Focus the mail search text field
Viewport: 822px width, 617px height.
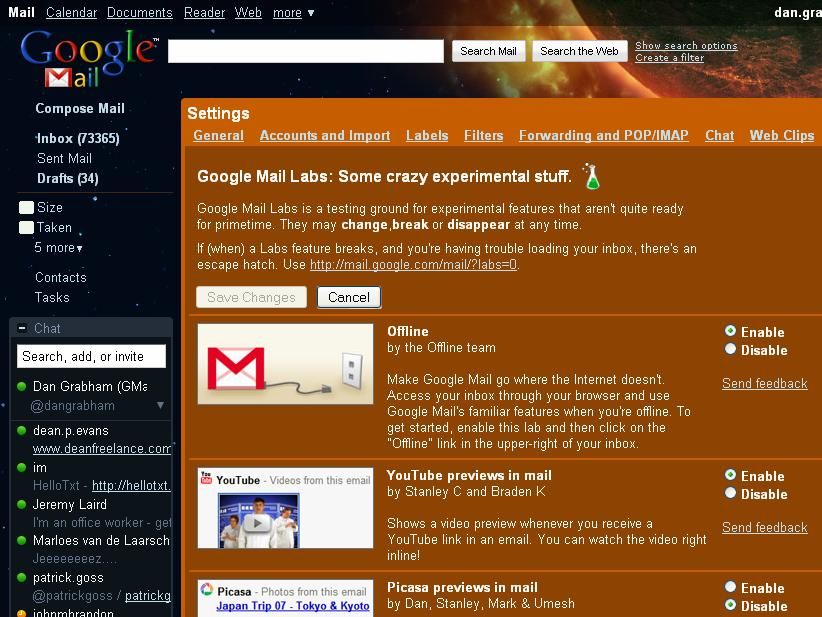click(x=306, y=51)
